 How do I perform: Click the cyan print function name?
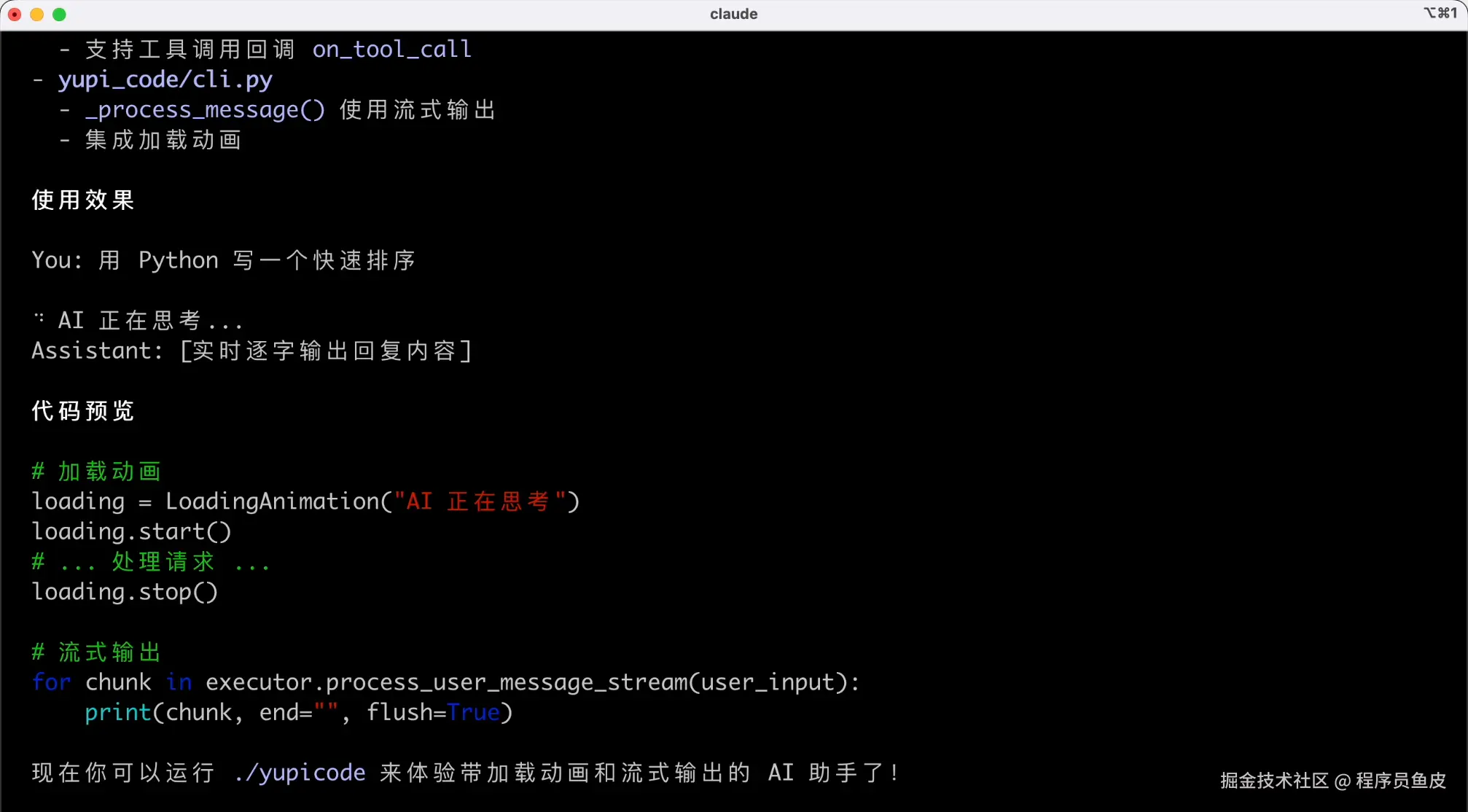click(117, 712)
